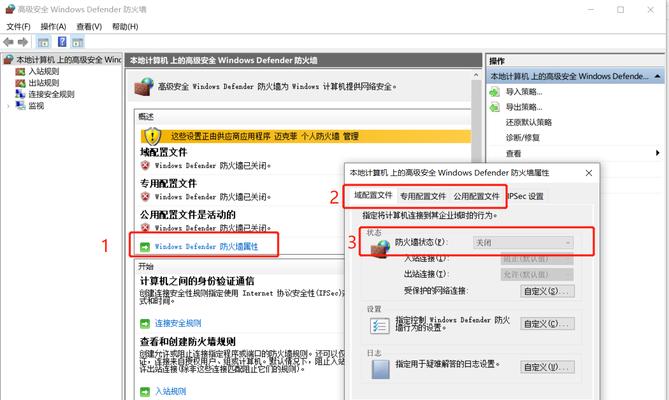Viewport: 669px width, 400px height.
Task: Click the Windows Defender 防火墙属性 link
Action: 206,246
